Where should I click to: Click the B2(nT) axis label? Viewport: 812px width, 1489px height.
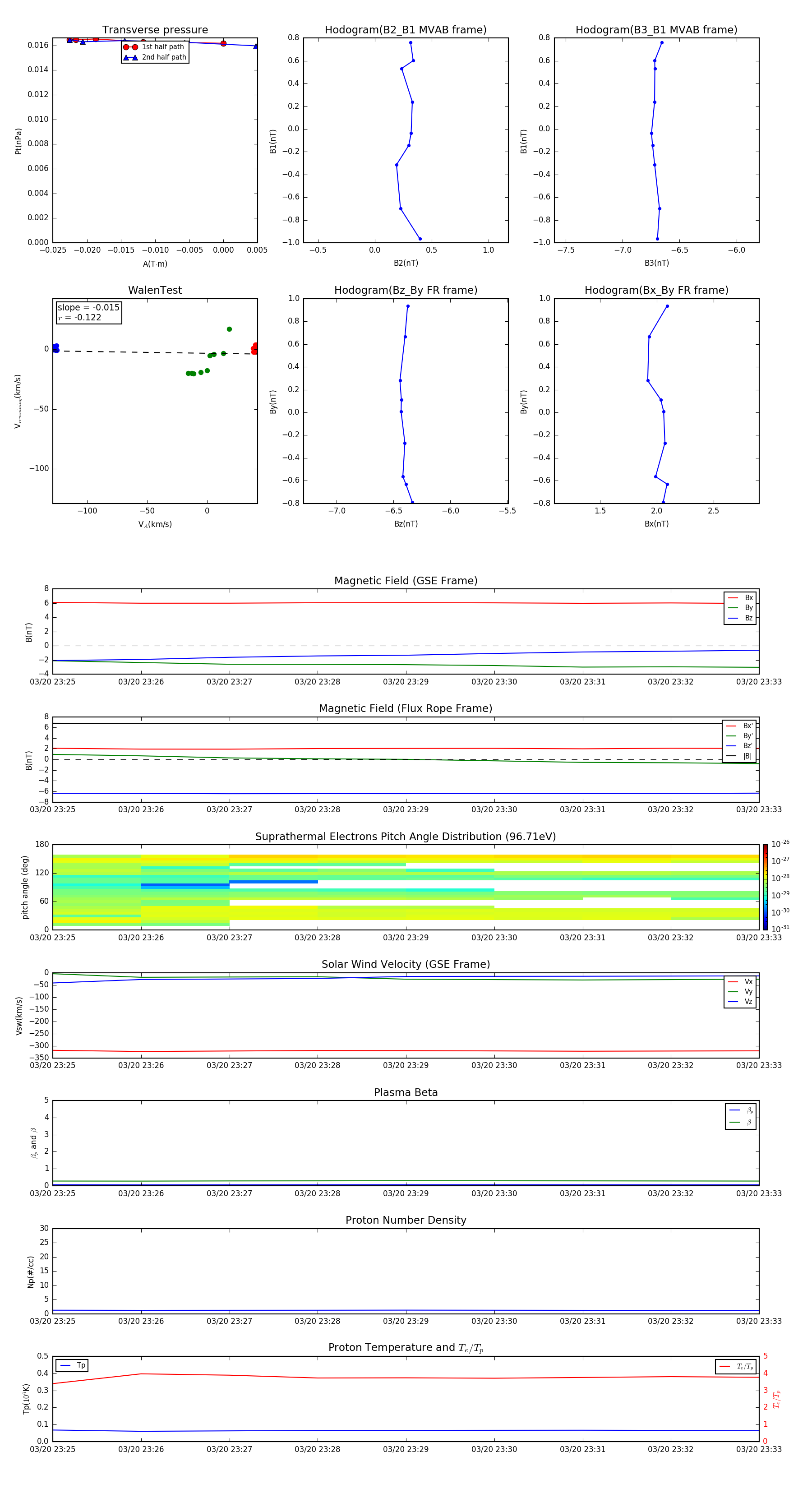click(x=406, y=263)
